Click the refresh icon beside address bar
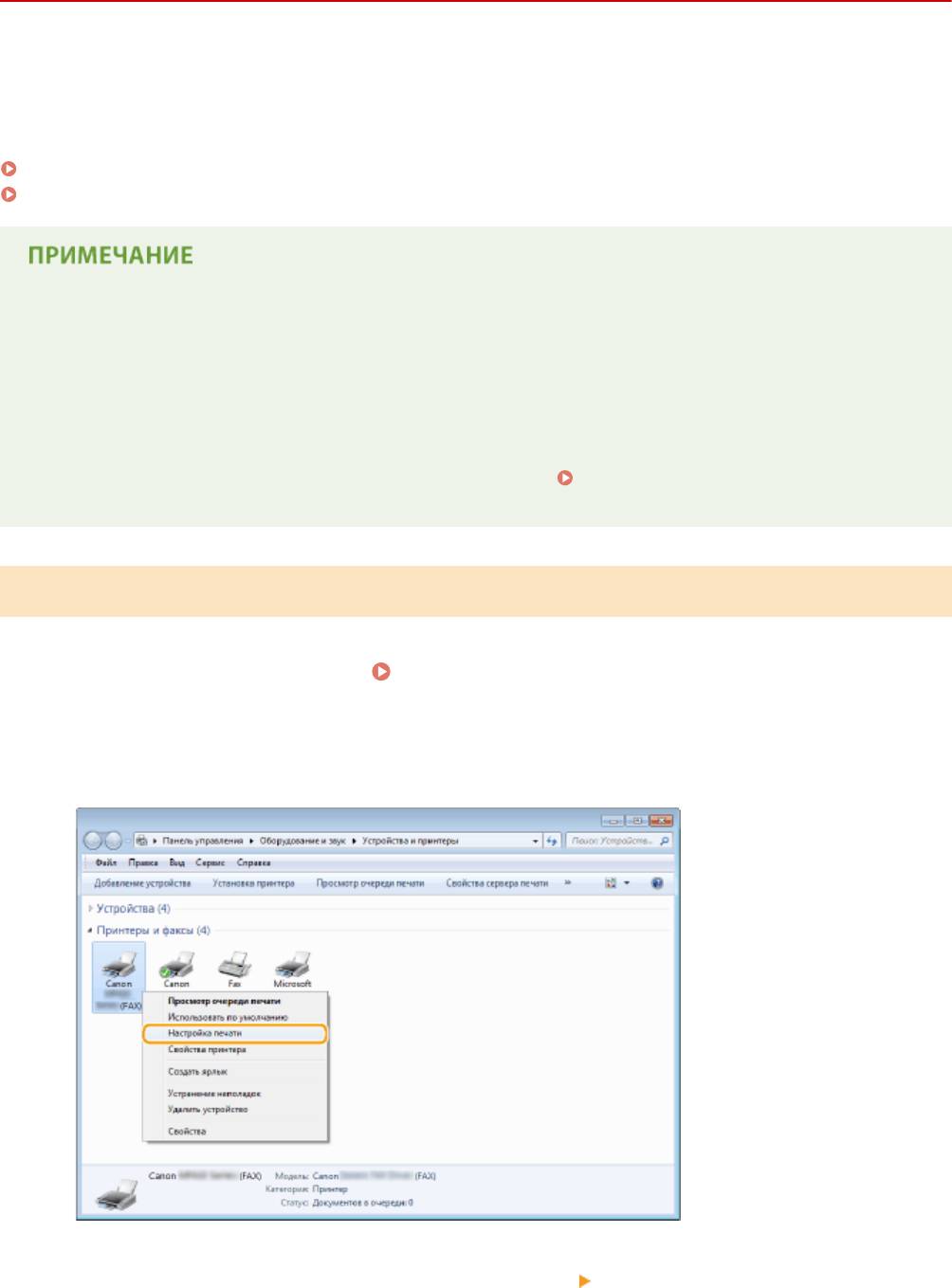 click(x=552, y=841)
